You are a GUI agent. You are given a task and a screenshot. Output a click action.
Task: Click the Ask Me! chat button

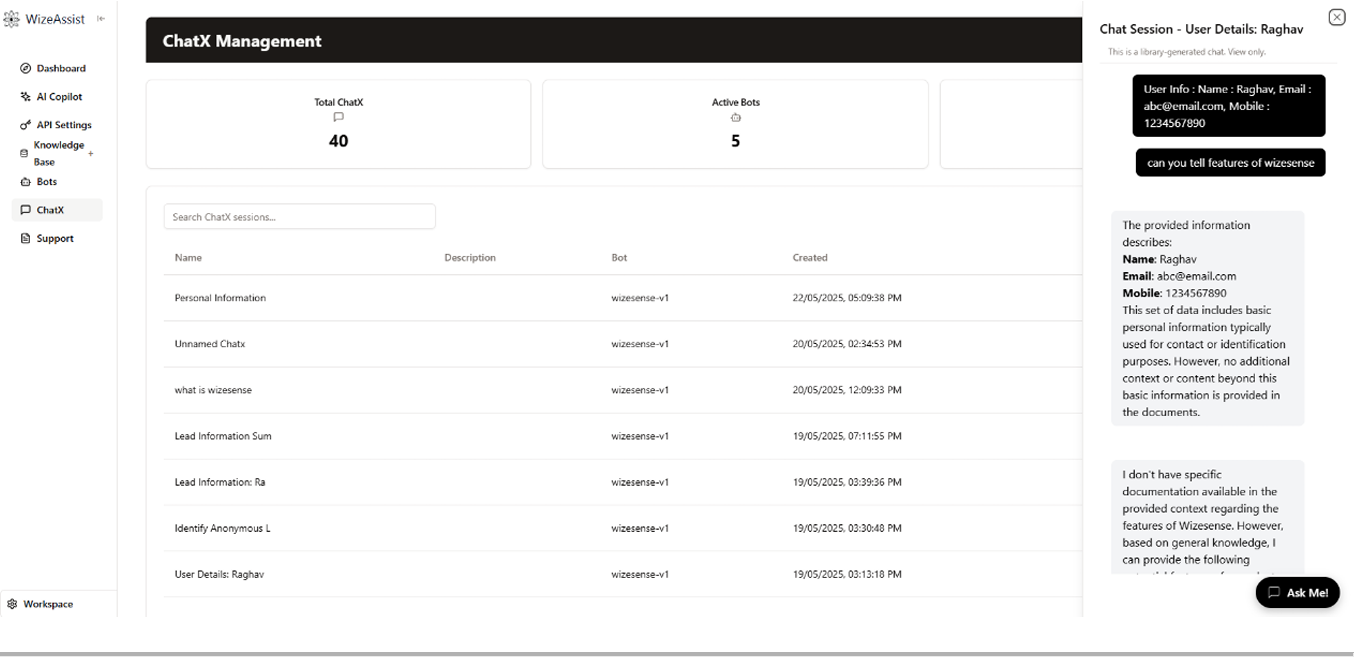click(x=1297, y=592)
